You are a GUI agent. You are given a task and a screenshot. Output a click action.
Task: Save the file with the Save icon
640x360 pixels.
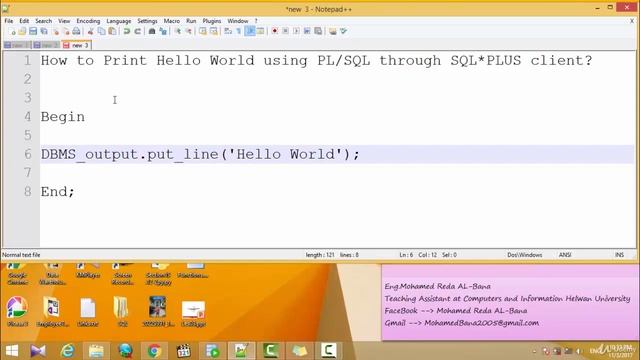33,31
